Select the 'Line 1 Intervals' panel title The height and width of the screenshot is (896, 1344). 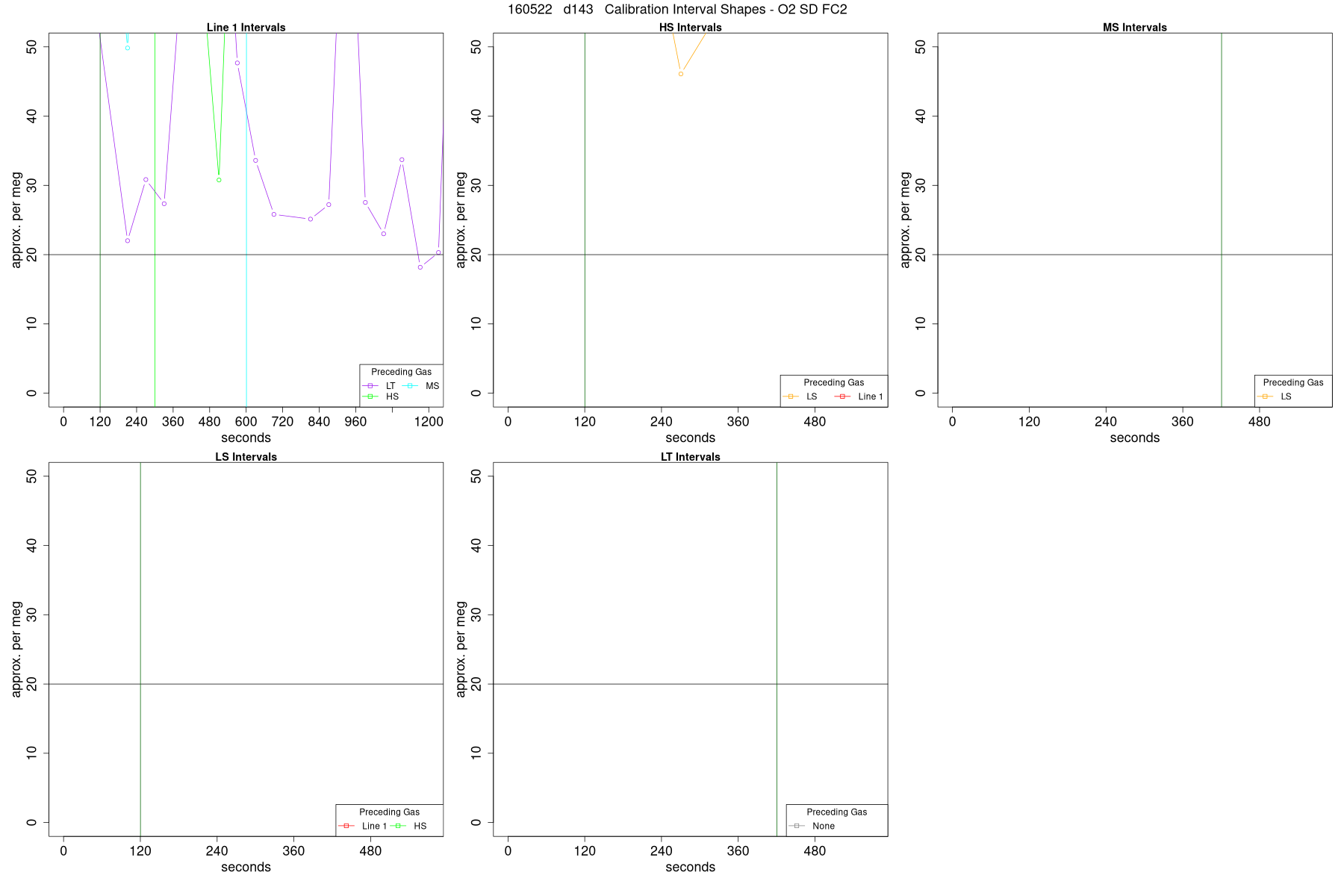pos(246,28)
